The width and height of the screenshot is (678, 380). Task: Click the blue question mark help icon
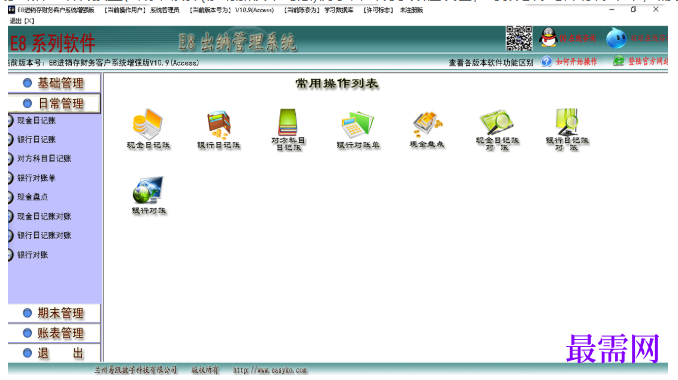point(546,61)
